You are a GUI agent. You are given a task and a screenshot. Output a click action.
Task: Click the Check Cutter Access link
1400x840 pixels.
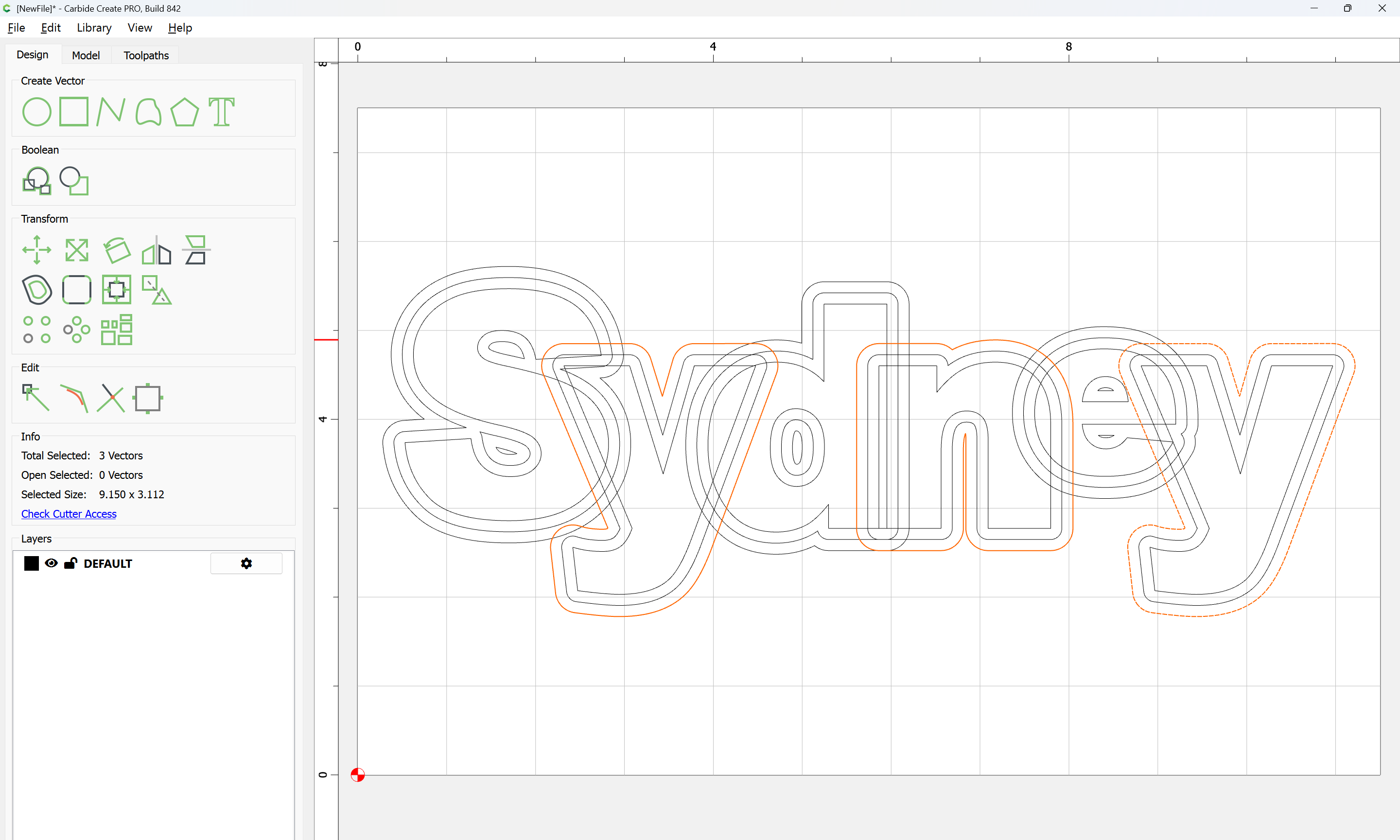[x=69, y=514]
